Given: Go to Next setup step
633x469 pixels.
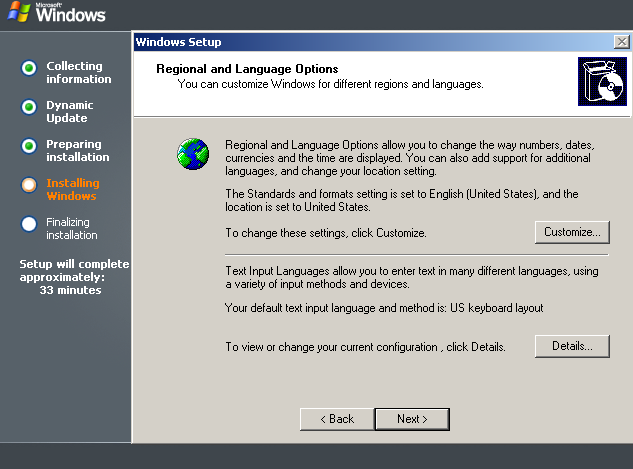Looking at the screenshot, I should [x=412, y=419].
